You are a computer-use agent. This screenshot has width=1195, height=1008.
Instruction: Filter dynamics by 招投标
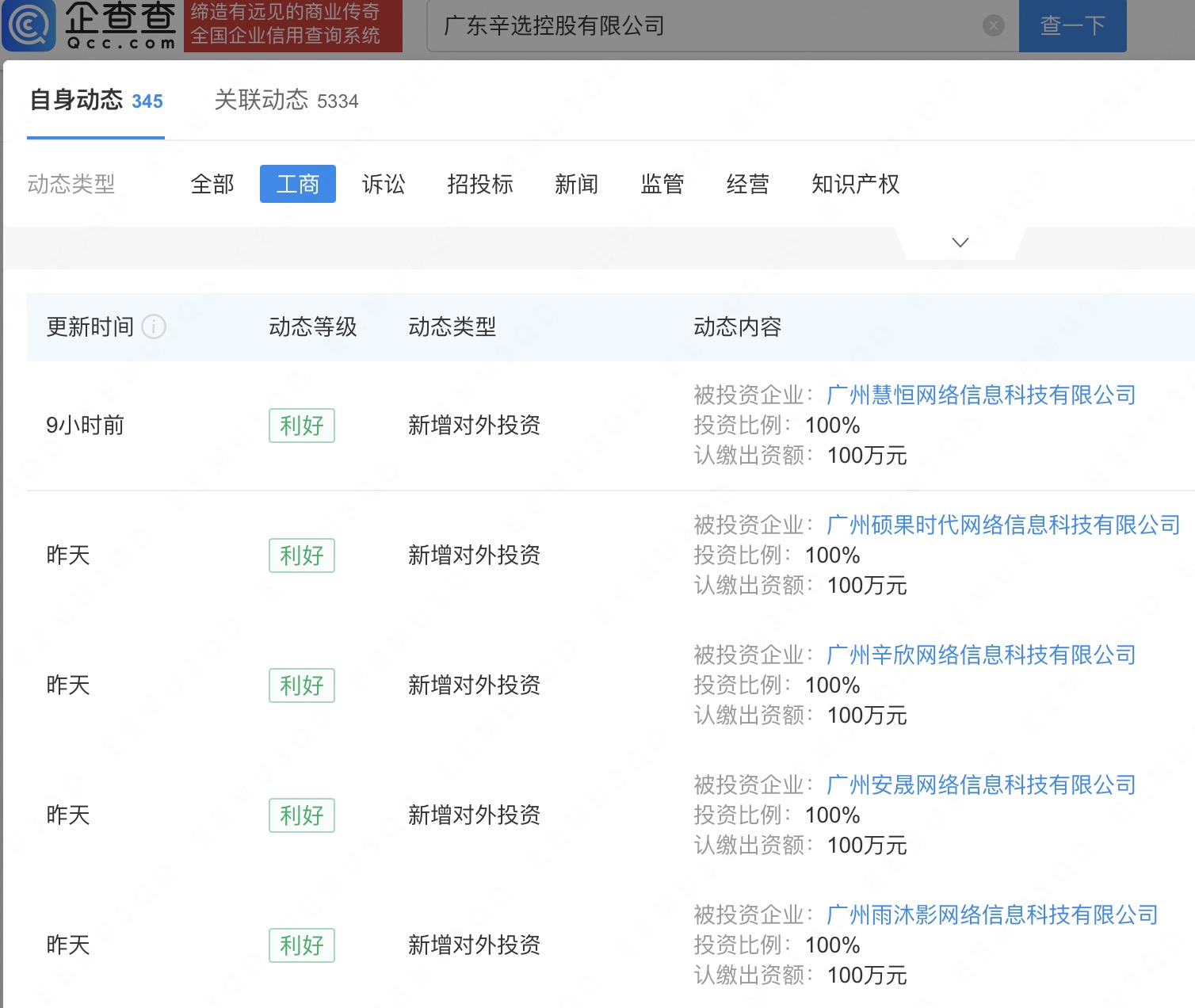[x=480, y=185]
